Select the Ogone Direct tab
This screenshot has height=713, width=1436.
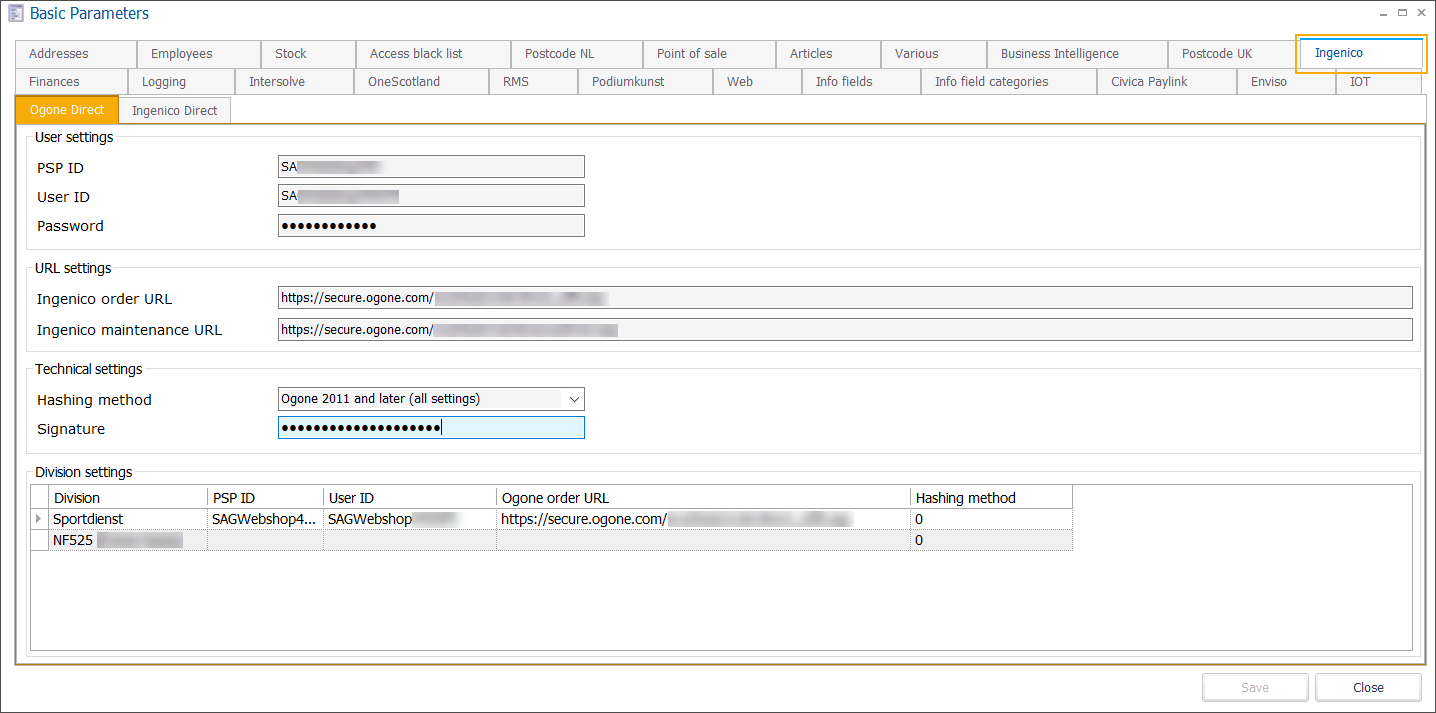pos(66,110)
